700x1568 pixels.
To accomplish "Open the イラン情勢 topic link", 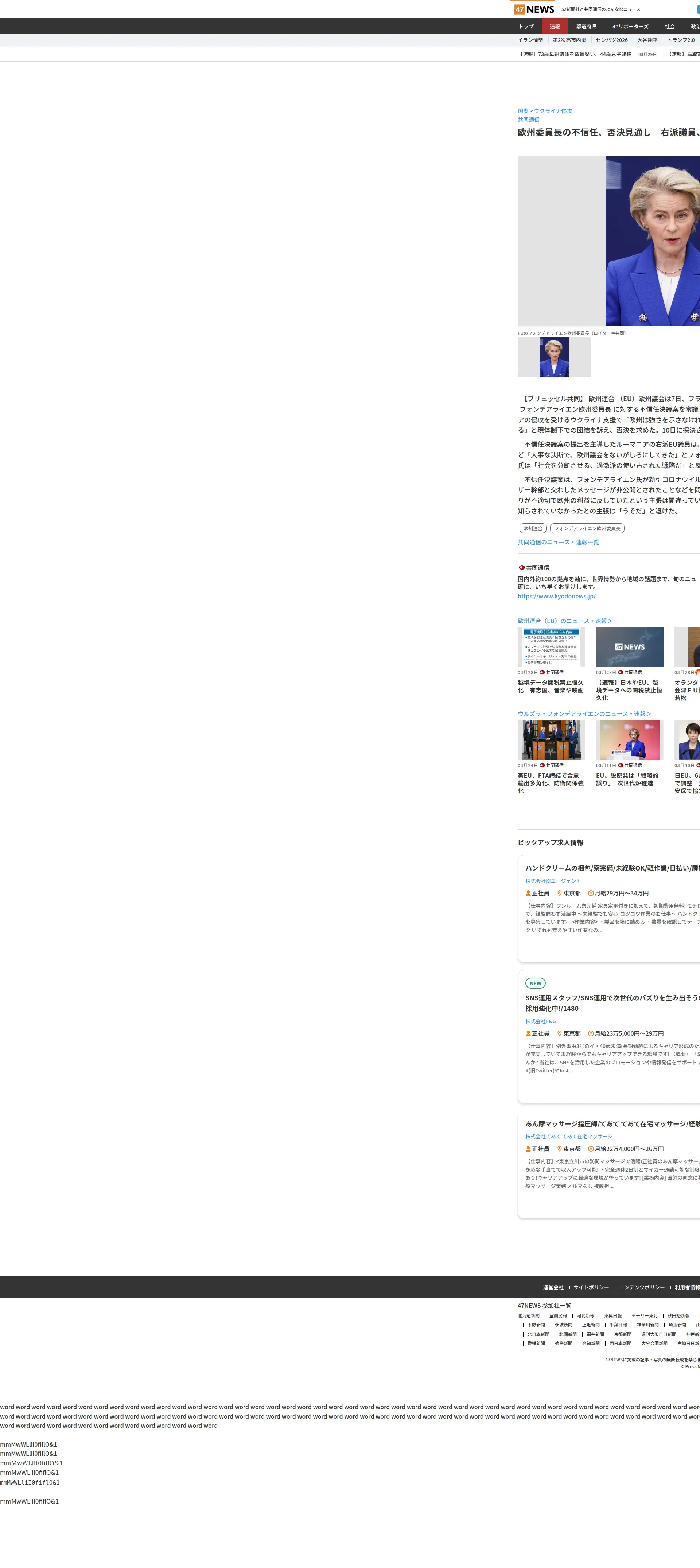I will click(530, 40).
